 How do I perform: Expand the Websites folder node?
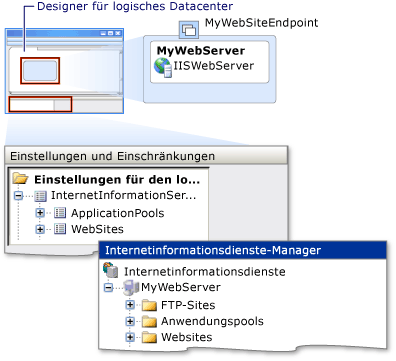[130, 337]
